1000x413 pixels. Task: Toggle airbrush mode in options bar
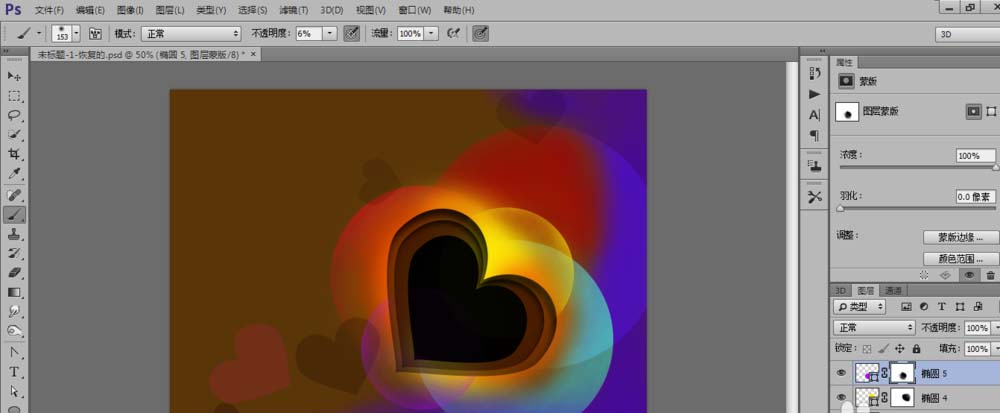[453, 33]
